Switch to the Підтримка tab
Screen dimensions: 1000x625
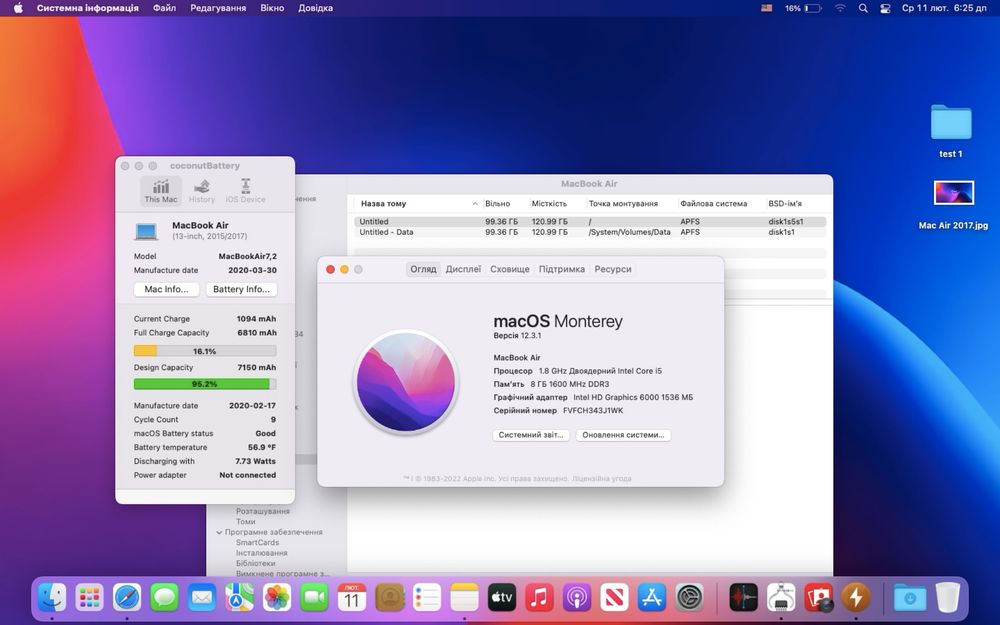coord(562,269)
